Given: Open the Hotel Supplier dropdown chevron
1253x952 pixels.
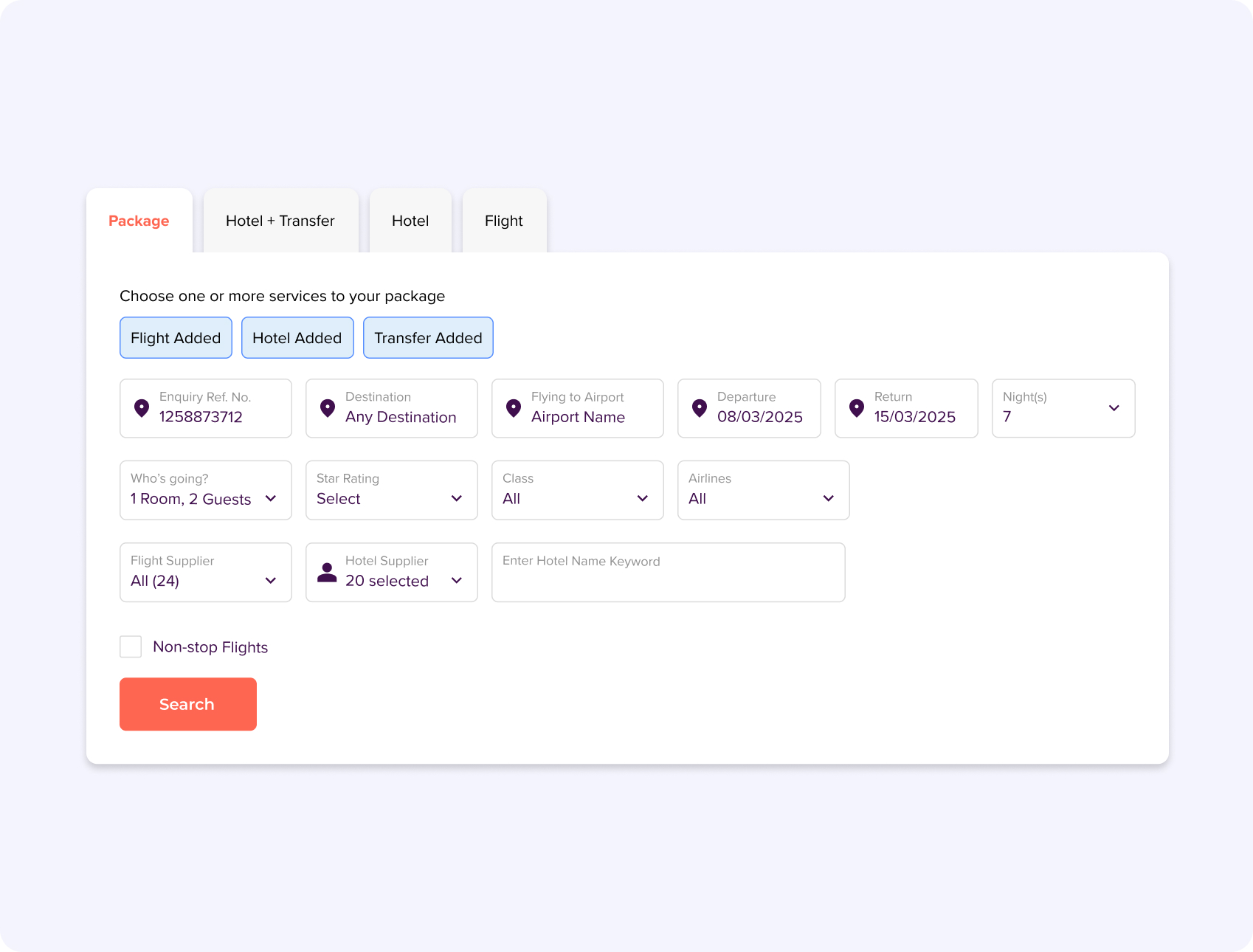Looking at the screenshot, I should (x=457, y=581).
